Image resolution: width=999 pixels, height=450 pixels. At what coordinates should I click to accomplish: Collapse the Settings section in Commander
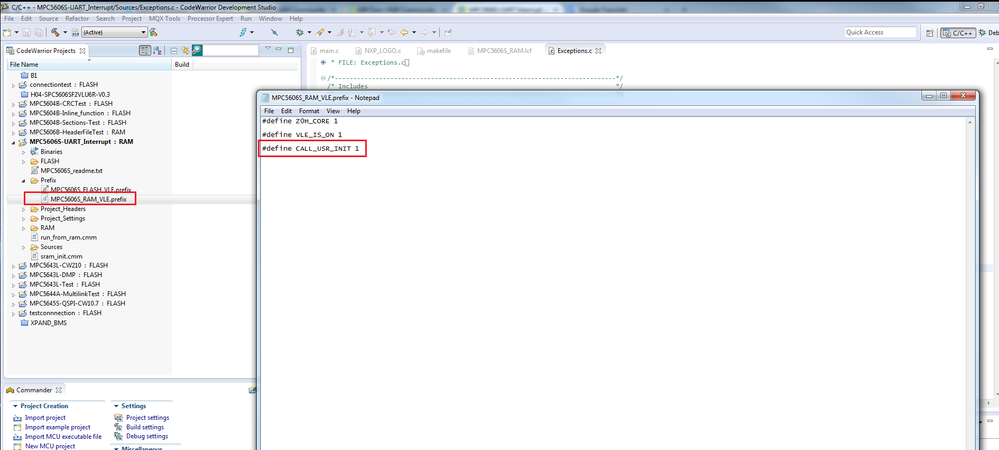[116, 406]
